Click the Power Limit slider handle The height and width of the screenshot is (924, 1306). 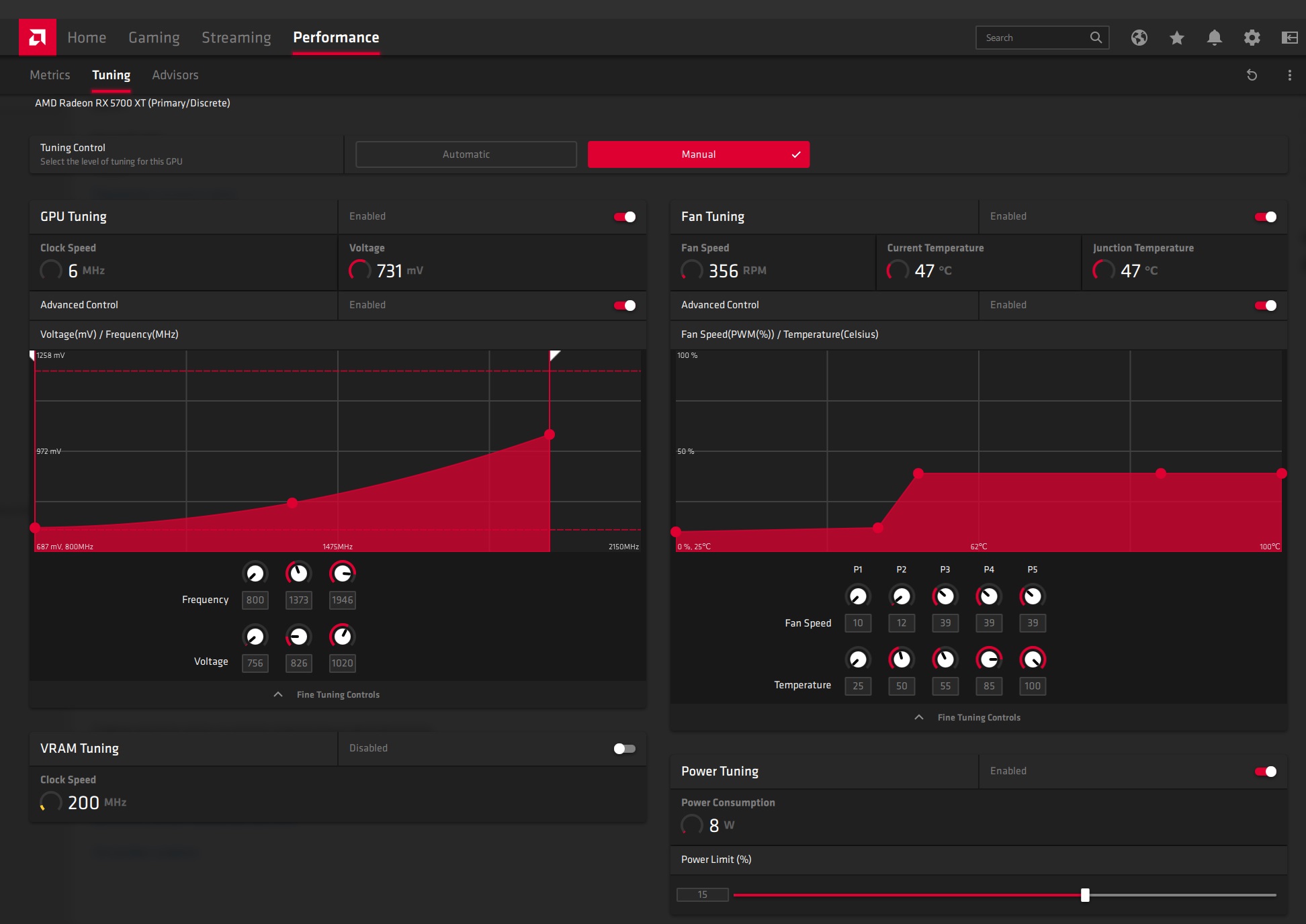coord(1085,895)
